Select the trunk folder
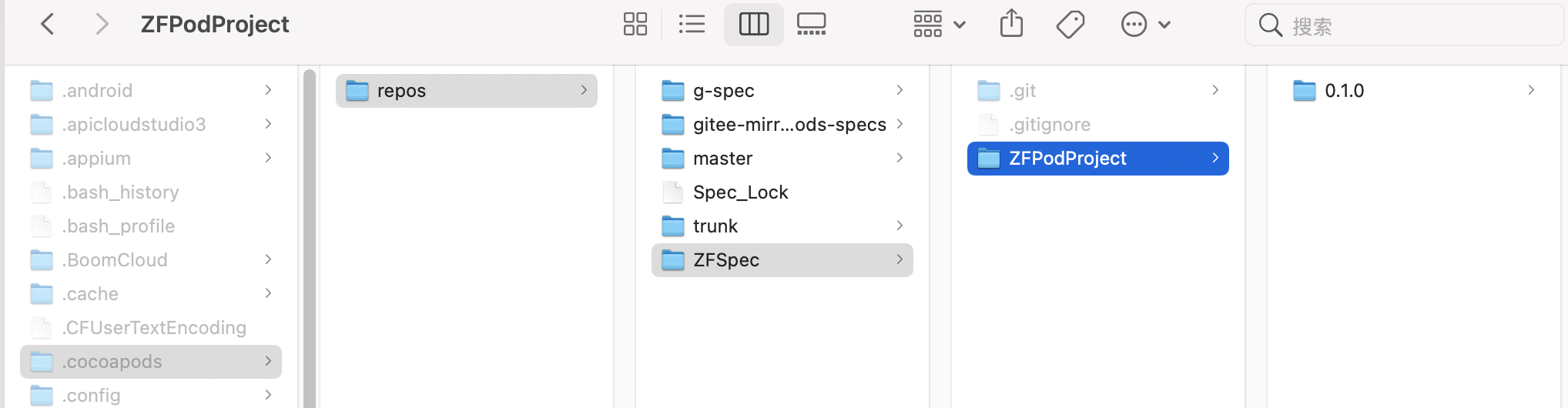The height and width of the screenshot is (408, 1568). tap(782, 226)
